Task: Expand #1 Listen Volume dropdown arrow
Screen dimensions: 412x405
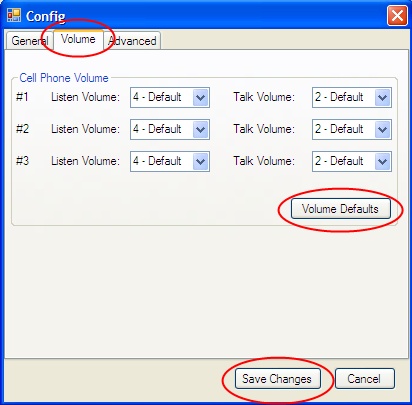Action: (x=201, y=98)
